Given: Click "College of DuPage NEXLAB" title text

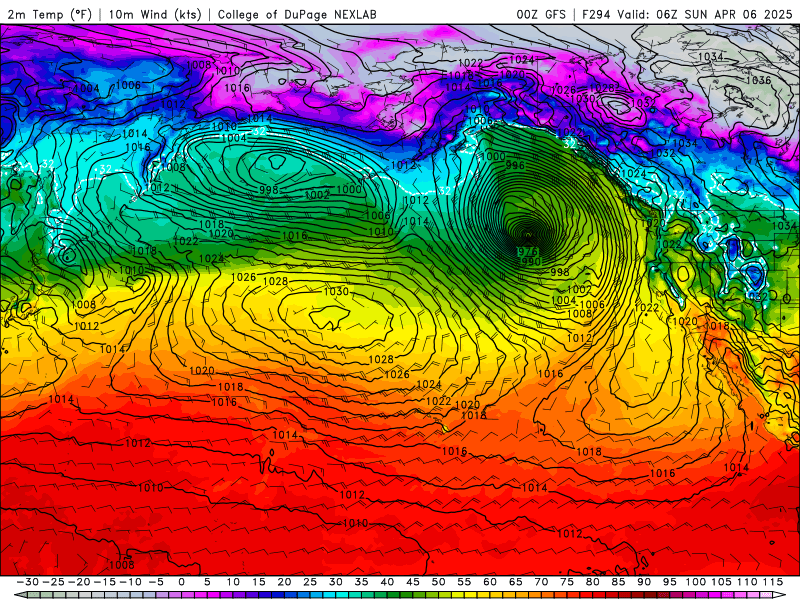Looking at the screenshot, I should point(297,14).
